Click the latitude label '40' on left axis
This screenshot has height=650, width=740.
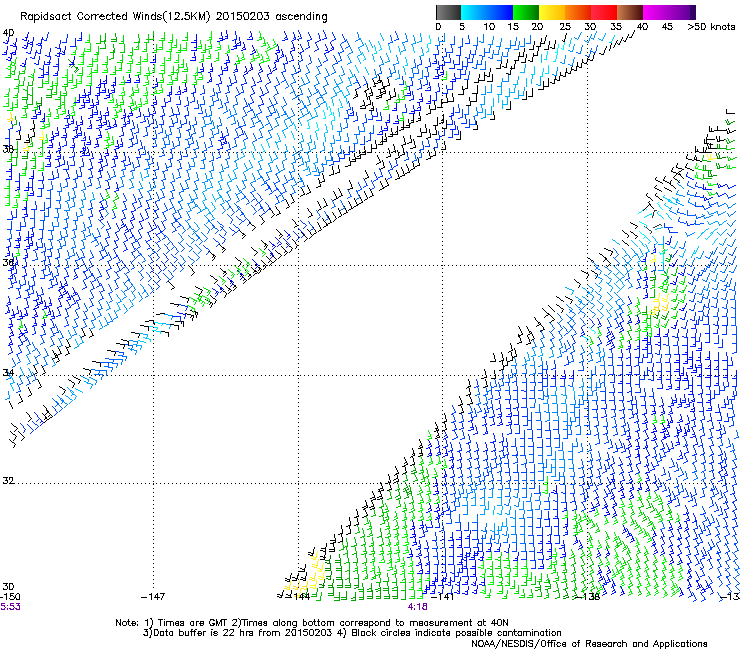[x=8, y=33]
